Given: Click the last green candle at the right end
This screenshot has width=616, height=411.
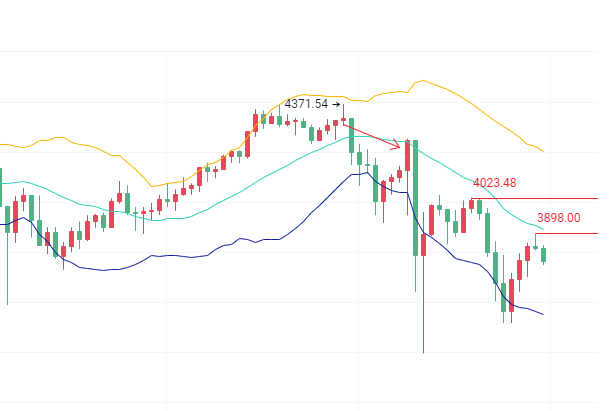Looking at the screenshot, I should click(544, 255).
